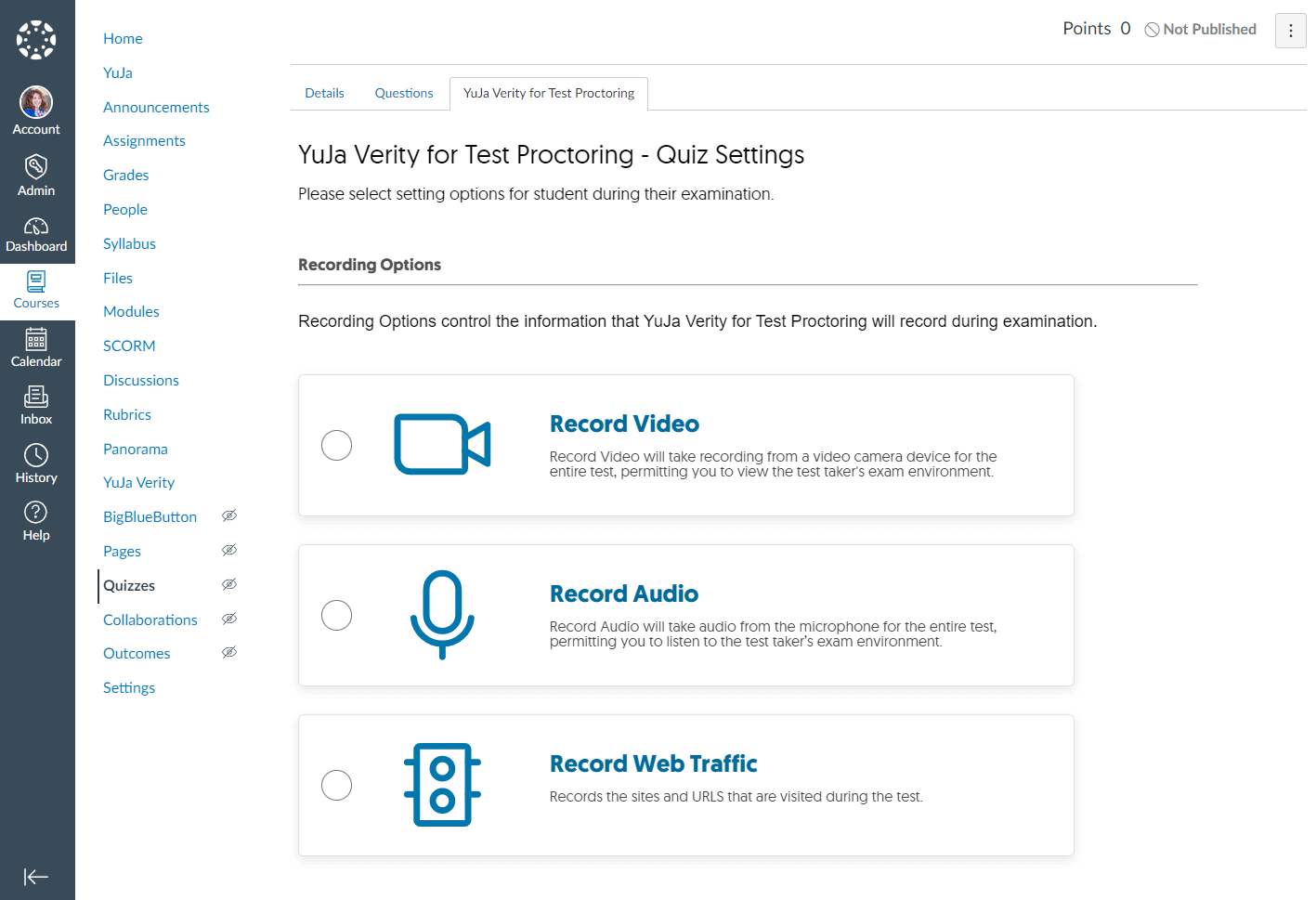Open the Inbox icon
The width and height of the screenshot is (1316, 900).
coord(36,397)
